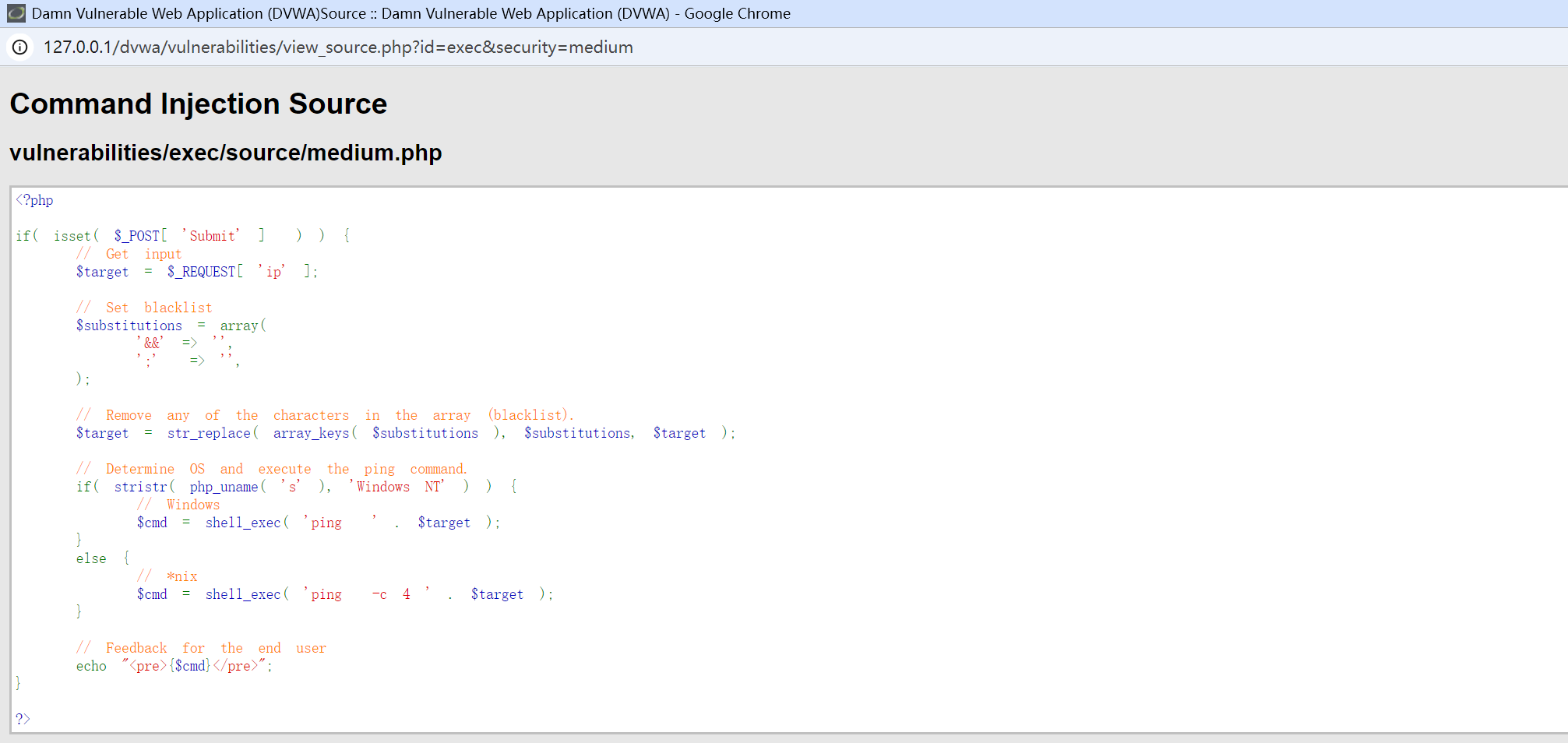The image size is (1568, 743).
Task: Click the Command Injection Source heading
Action: point(199,104)
